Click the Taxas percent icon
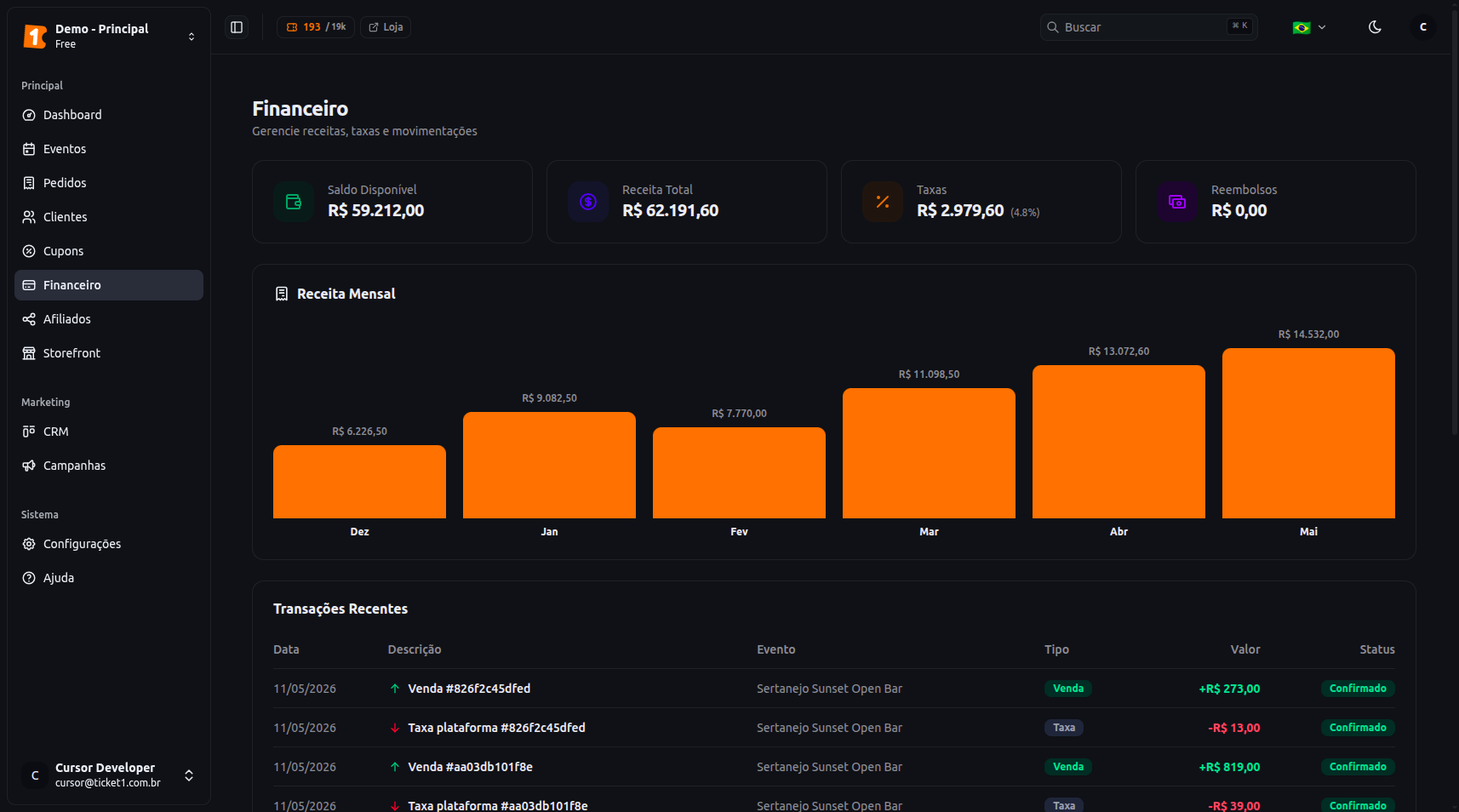Screen dimensions: 1459x812 pos(883,202)
